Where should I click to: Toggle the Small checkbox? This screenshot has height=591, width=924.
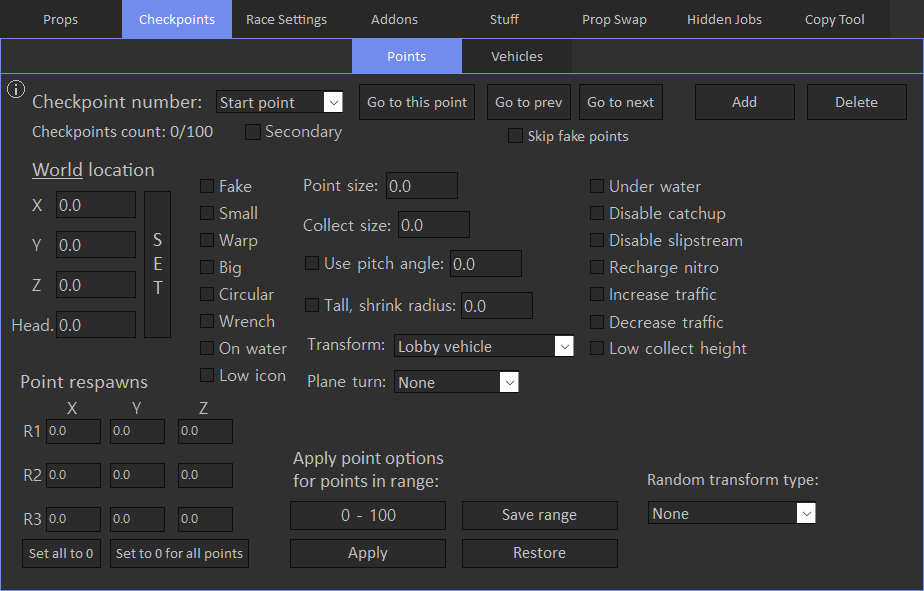point(207,213)
